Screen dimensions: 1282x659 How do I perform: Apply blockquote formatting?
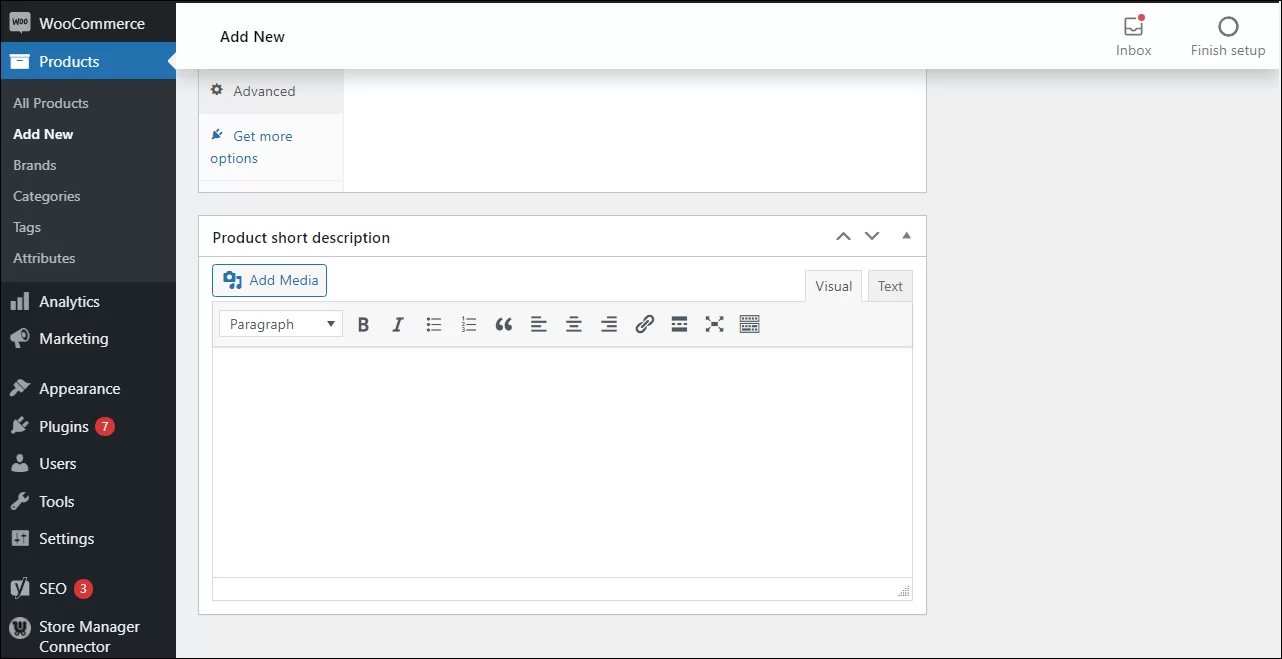click(x=503, y=323)
